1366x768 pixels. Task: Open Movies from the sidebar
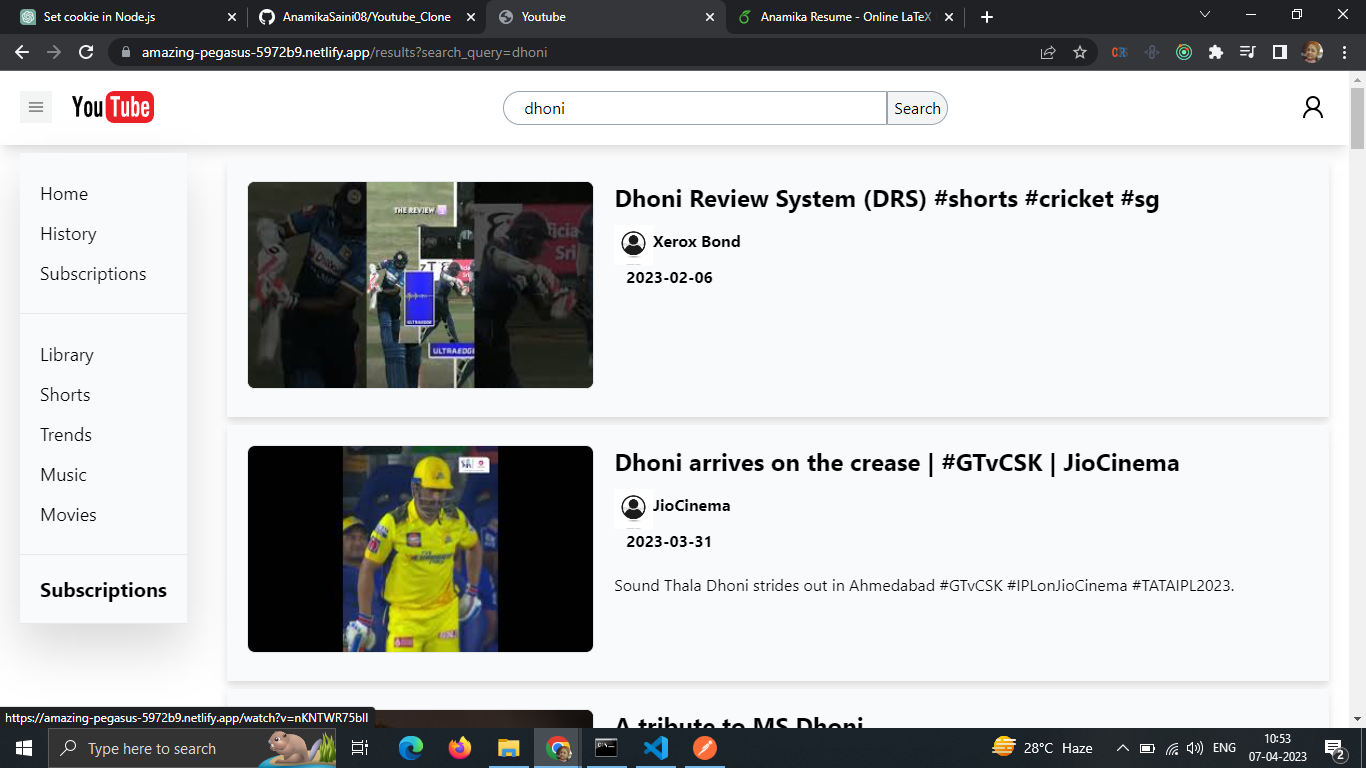click(x=68, y=515)
